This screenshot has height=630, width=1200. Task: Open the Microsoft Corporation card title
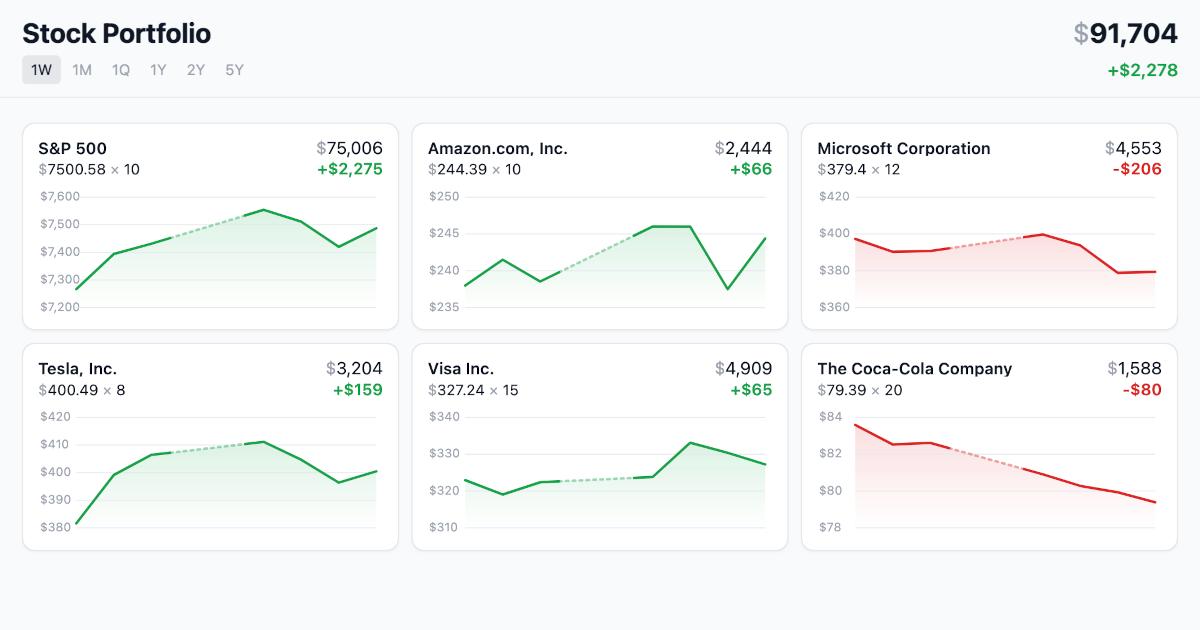click(904, 148)
